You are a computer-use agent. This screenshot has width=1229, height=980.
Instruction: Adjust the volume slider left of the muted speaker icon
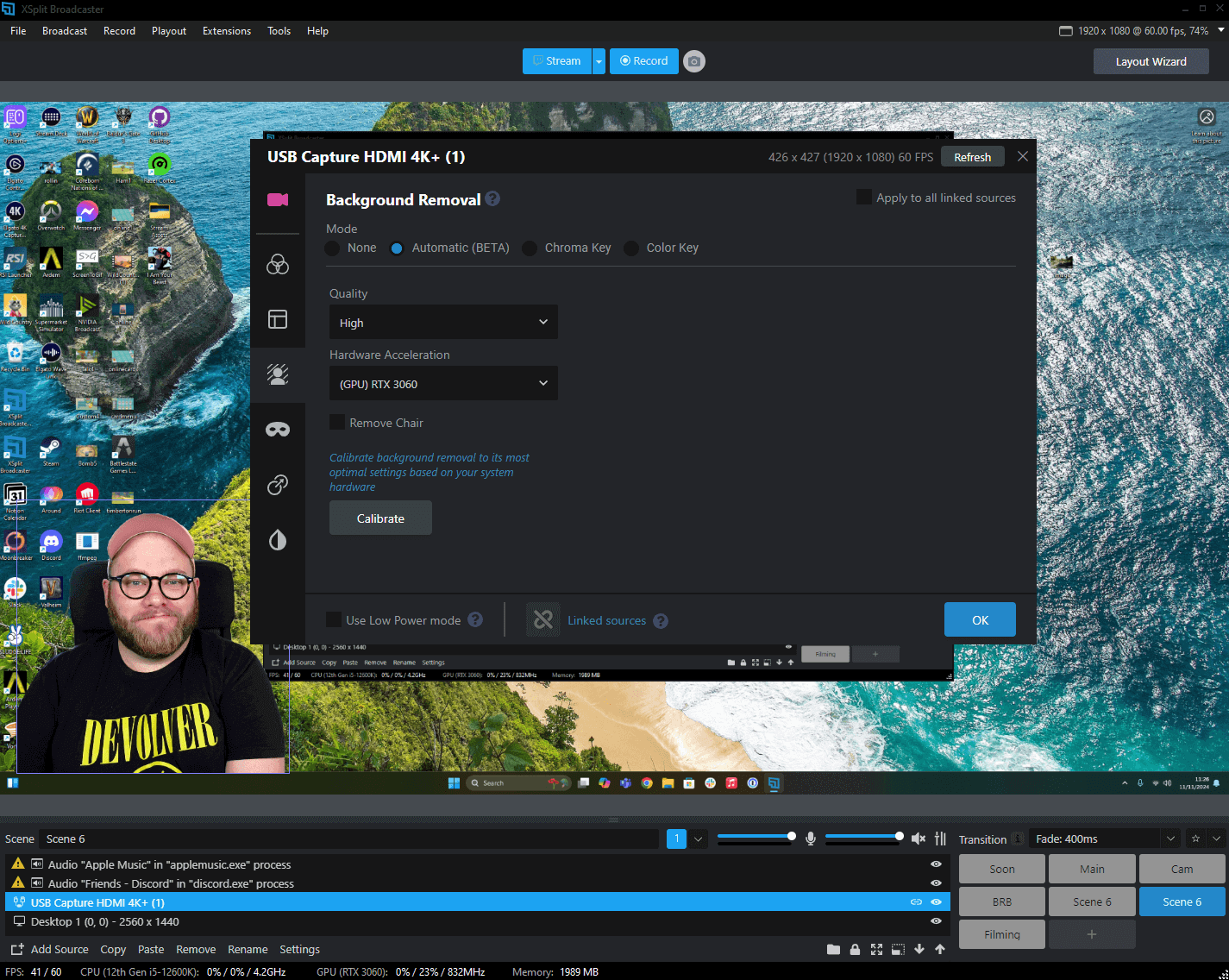[864, 836]
